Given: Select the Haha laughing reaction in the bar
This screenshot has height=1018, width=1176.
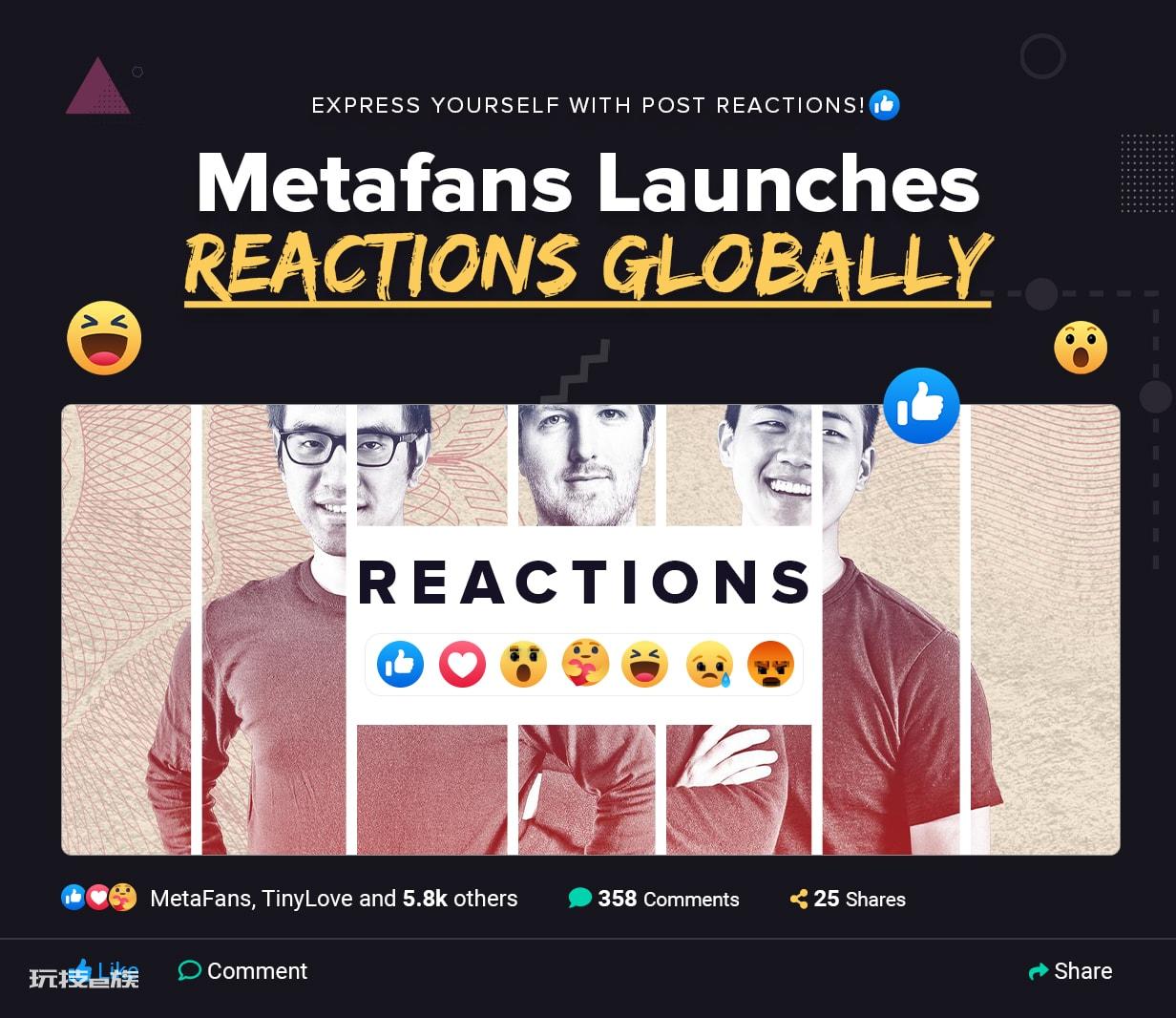Looking at the screenshot, I should pyautogui.click(x=645, y=664).
